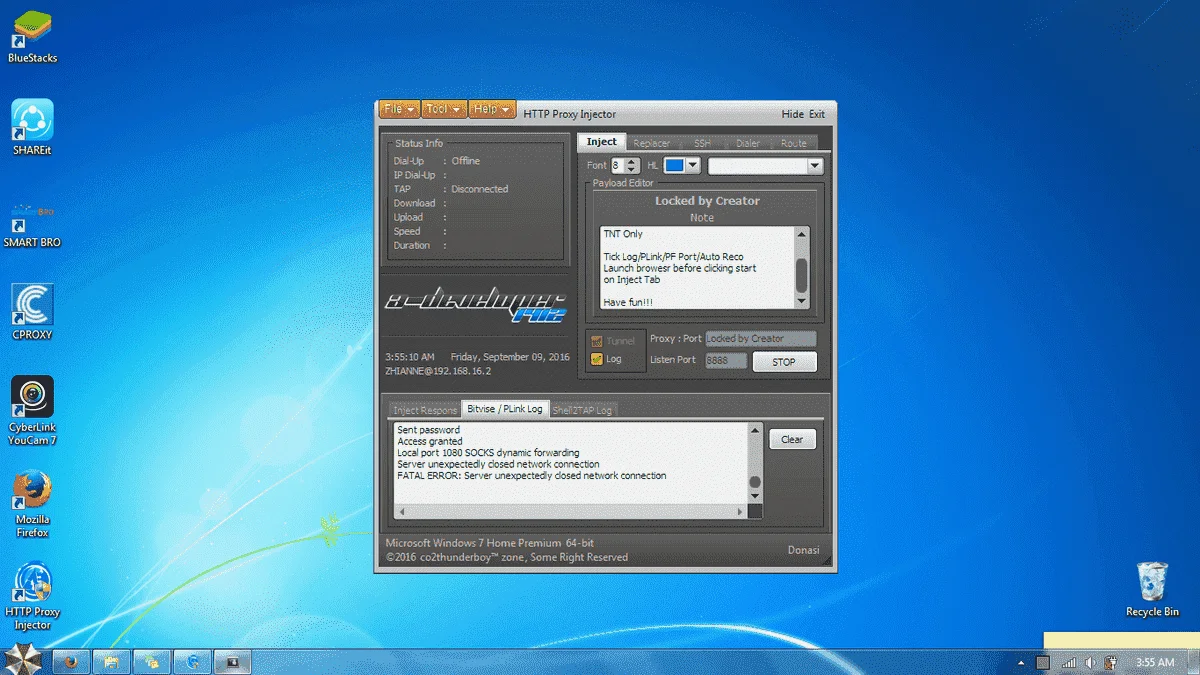Open Firefox from the taskbar
This screenshot has height=675, width=1200.
(x=71, y=662)
